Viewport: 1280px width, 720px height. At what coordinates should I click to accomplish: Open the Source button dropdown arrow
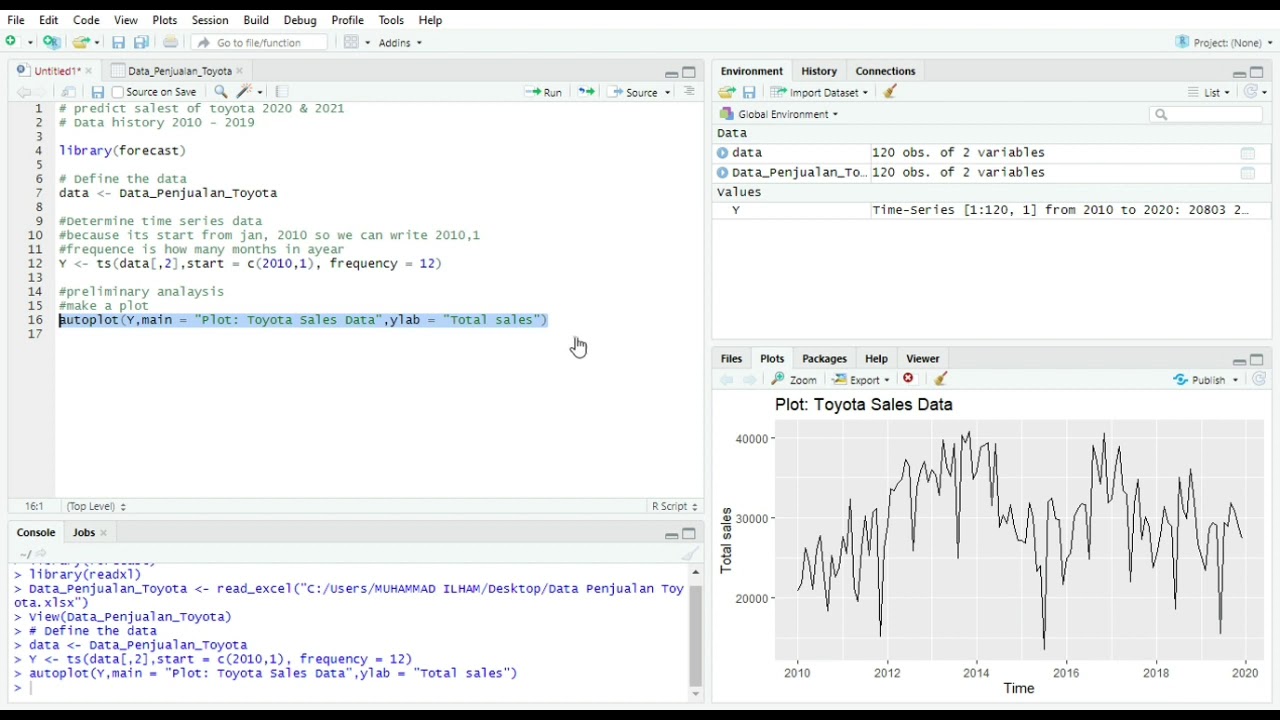tap(668, 92)
